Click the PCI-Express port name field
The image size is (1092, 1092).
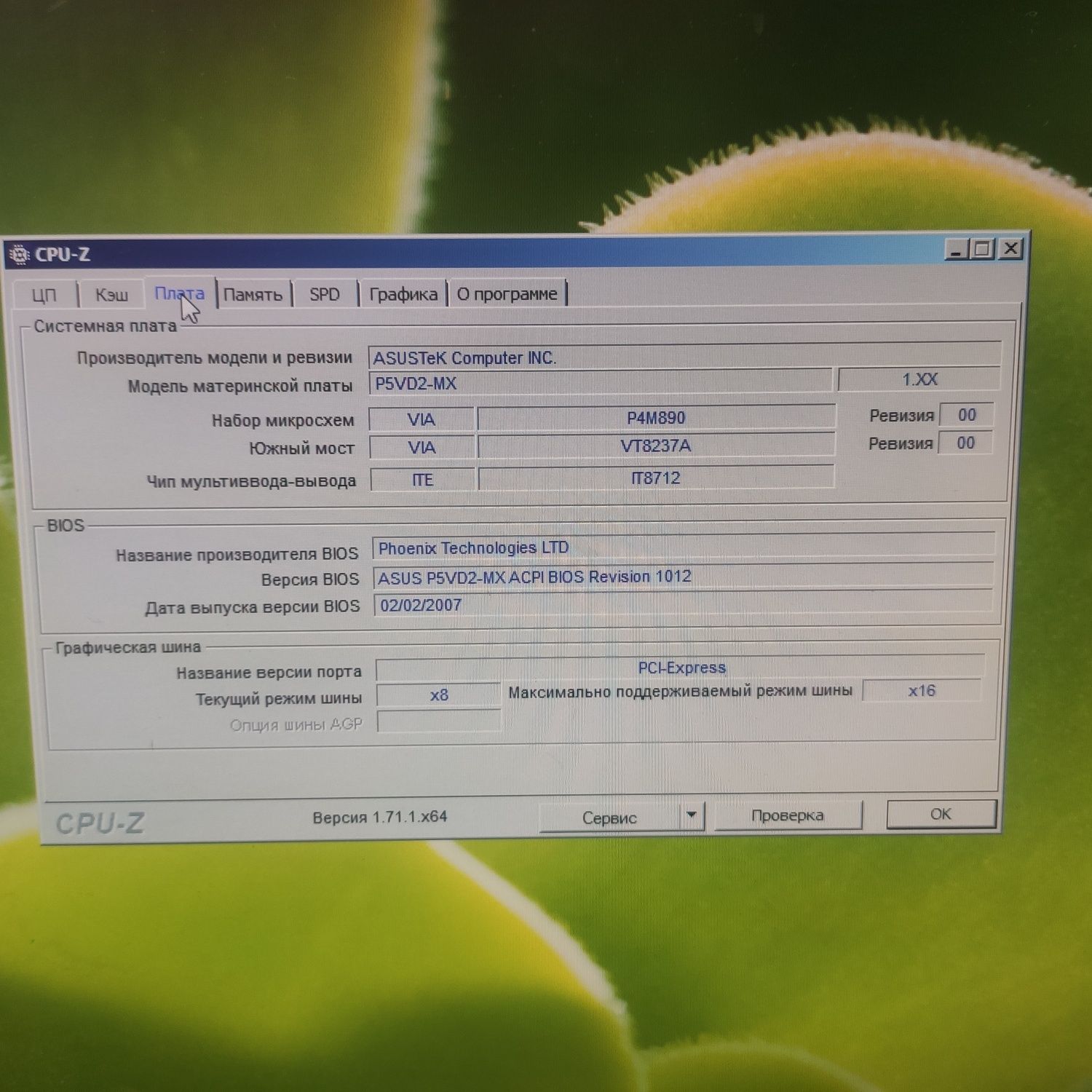[681, 668]
